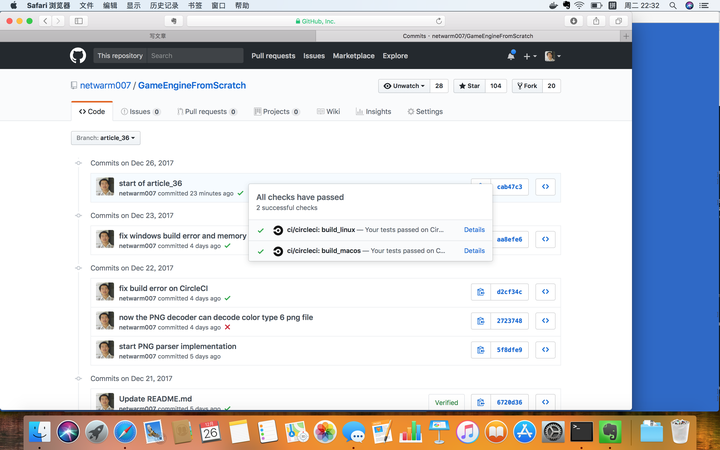Focus the repository search field
720x450 pixels.
(195, 56)
